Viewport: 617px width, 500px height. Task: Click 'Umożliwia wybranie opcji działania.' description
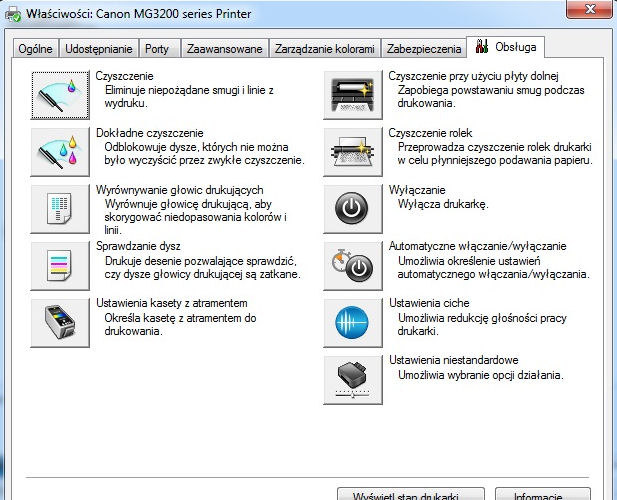click(x=481, y=375)
